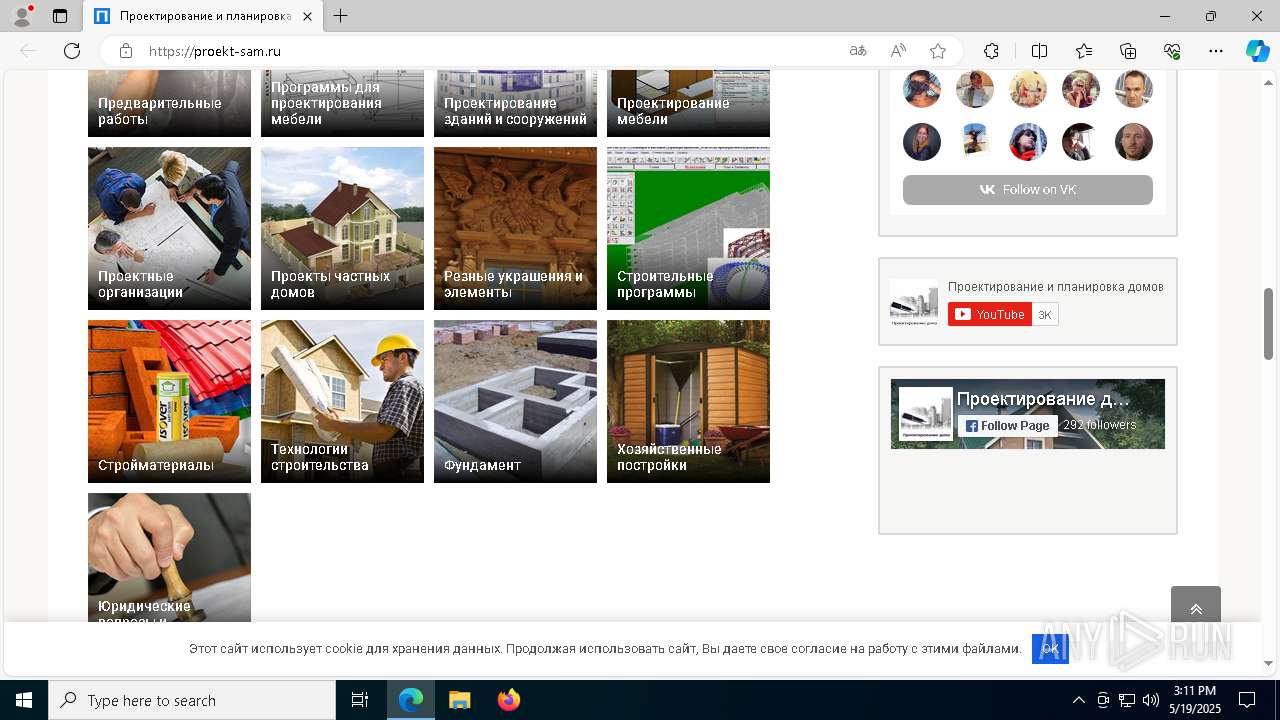Viewport: 1280px width, 720px height.
Task: Open Технологии строительства category tile
Action: [342, 401]
